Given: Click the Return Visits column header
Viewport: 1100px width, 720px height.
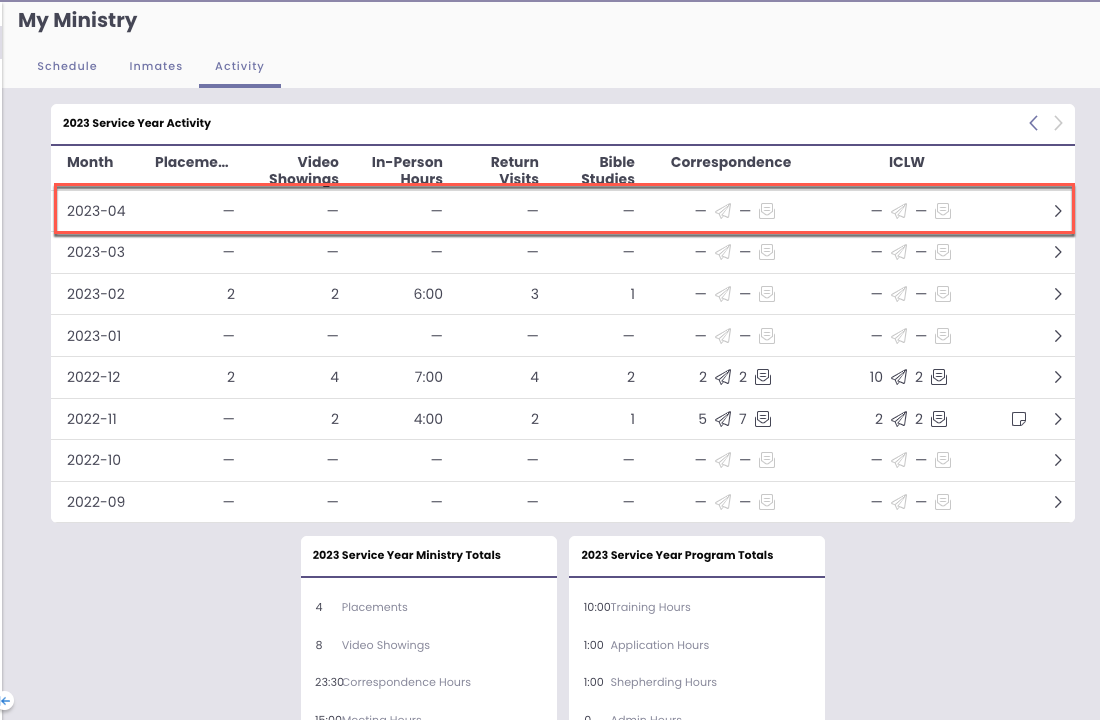Looking at the screenshot, I should (x=515, y=170).
